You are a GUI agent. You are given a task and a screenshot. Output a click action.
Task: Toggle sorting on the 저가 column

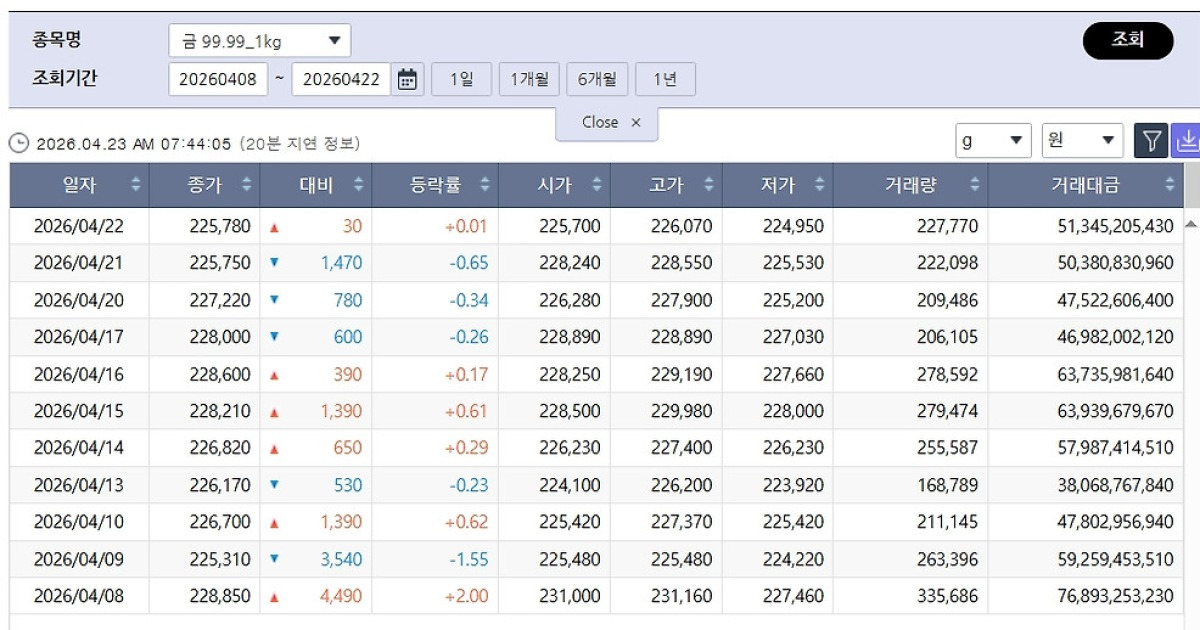click(822, 184)
